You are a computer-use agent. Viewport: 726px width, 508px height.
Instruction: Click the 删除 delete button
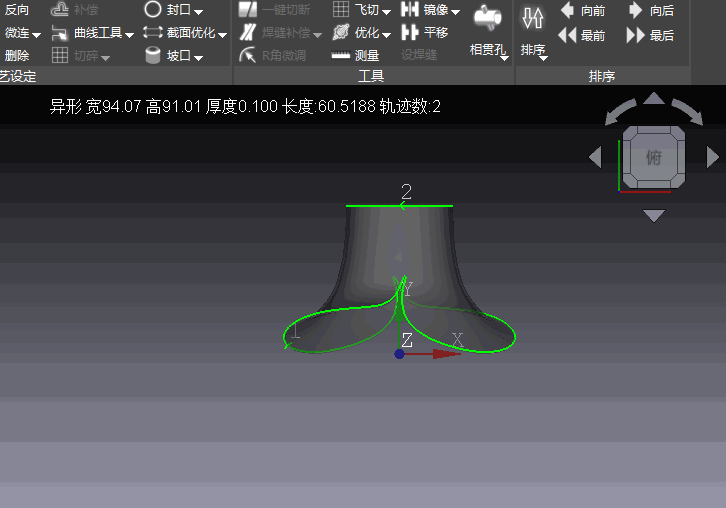tap(17, 56)
